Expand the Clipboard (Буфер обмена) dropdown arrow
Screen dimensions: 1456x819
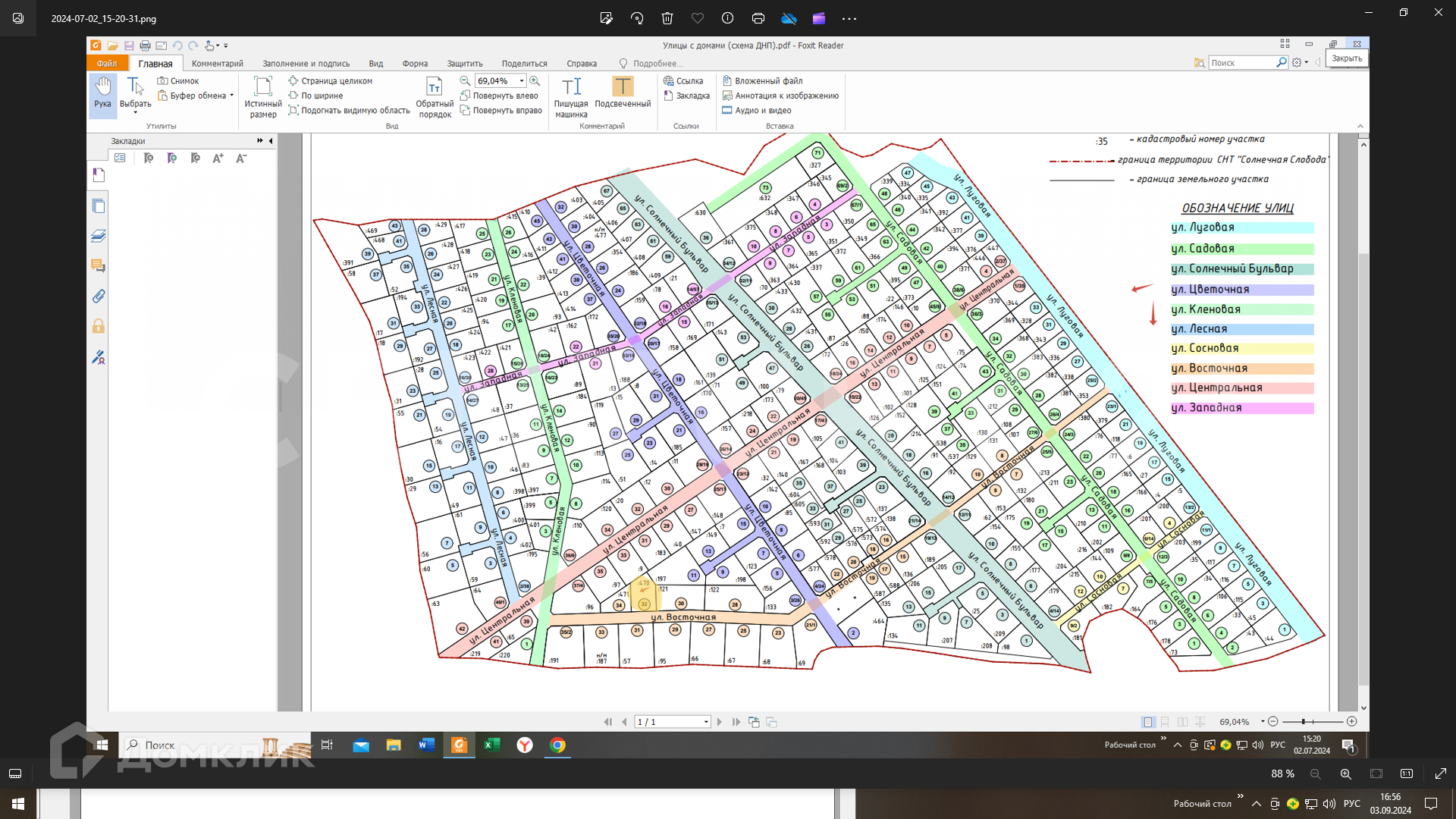tap(231, 96)
